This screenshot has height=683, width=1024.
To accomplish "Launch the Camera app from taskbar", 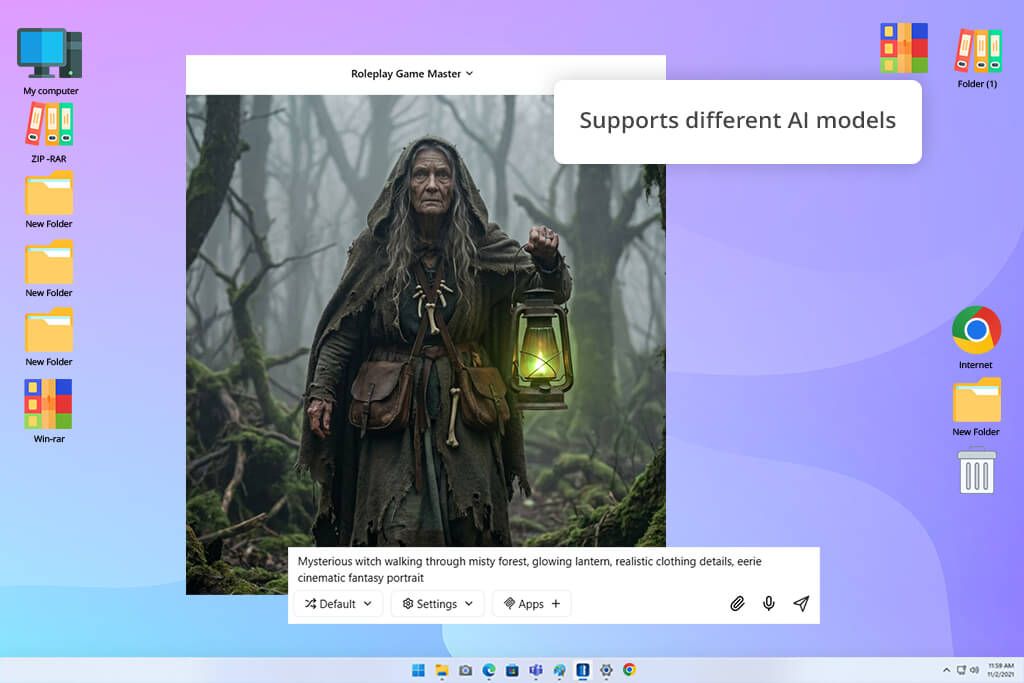I will pos(466,670).
